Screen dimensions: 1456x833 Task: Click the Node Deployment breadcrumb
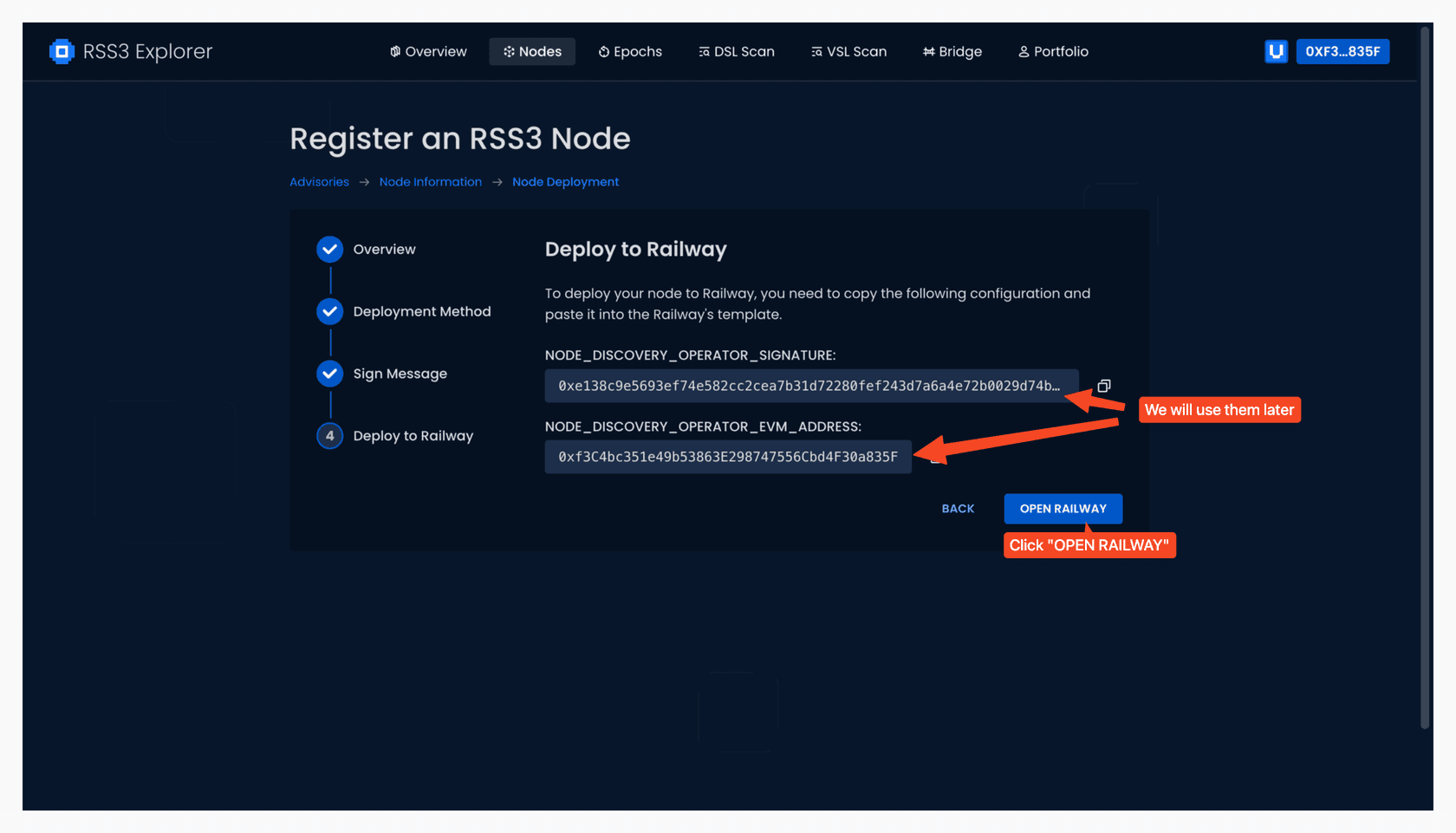pos(565,182)
